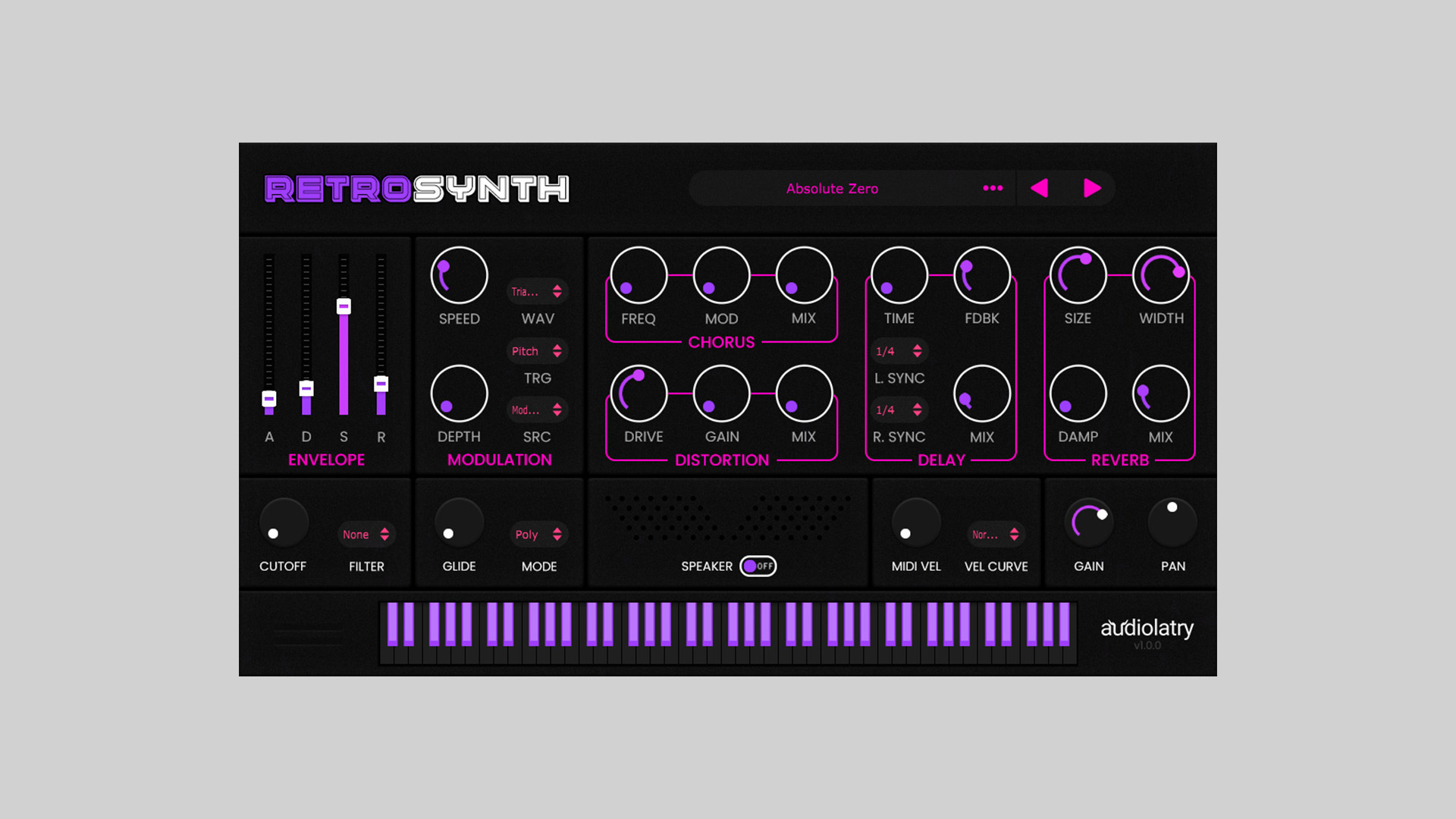Click the delay TIME knob

point(899,275)
